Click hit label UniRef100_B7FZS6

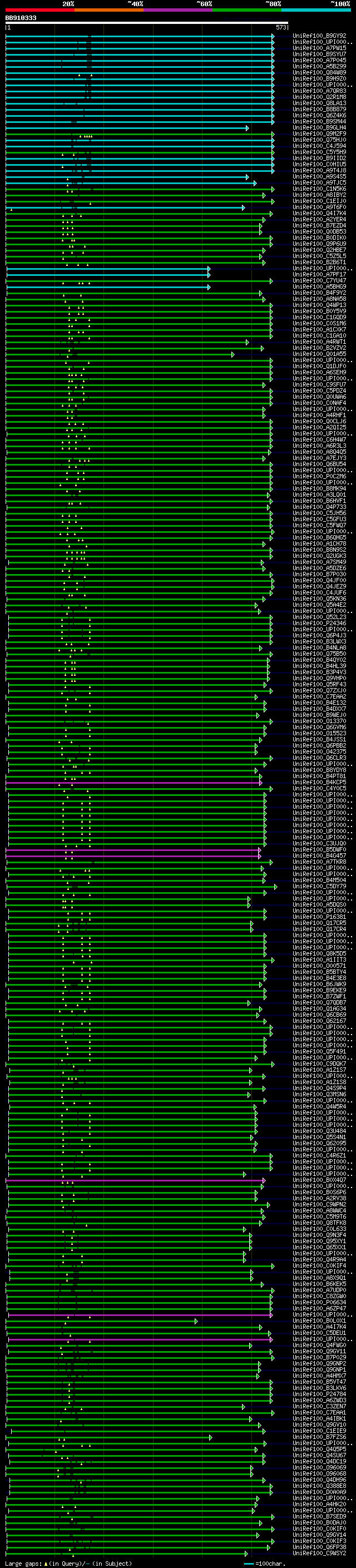(319, 1438)
